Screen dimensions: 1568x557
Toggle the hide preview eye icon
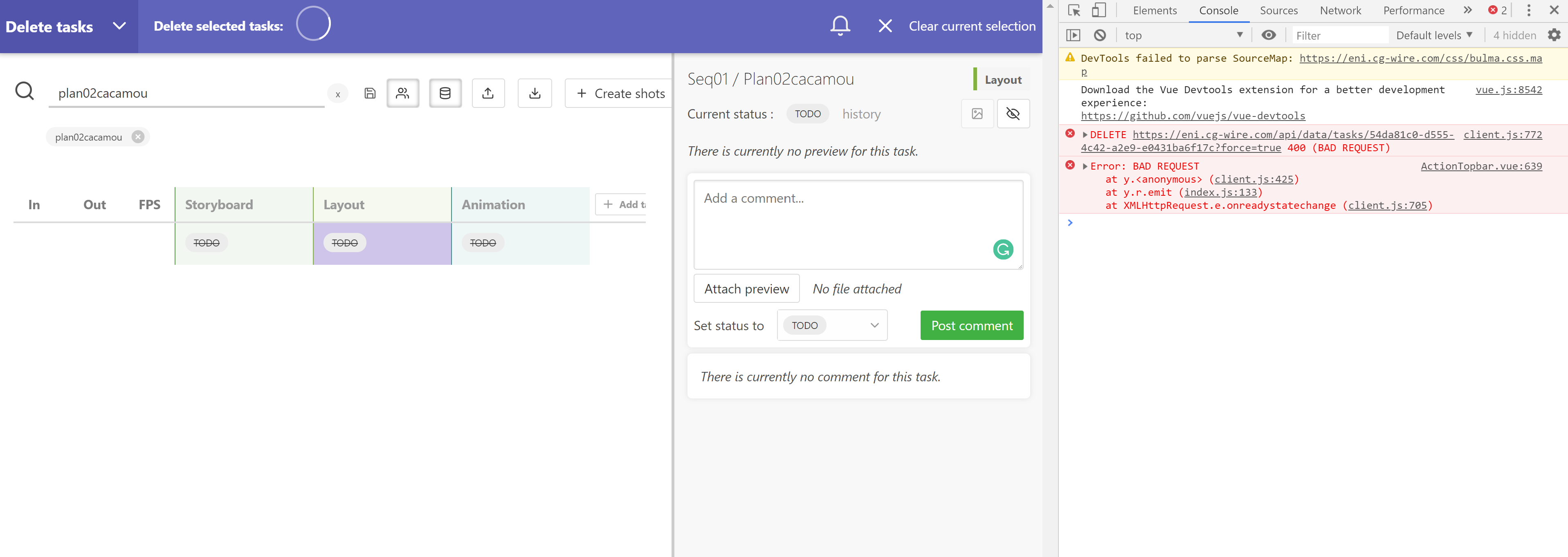pyautogui.click(x=1013, y=114)
